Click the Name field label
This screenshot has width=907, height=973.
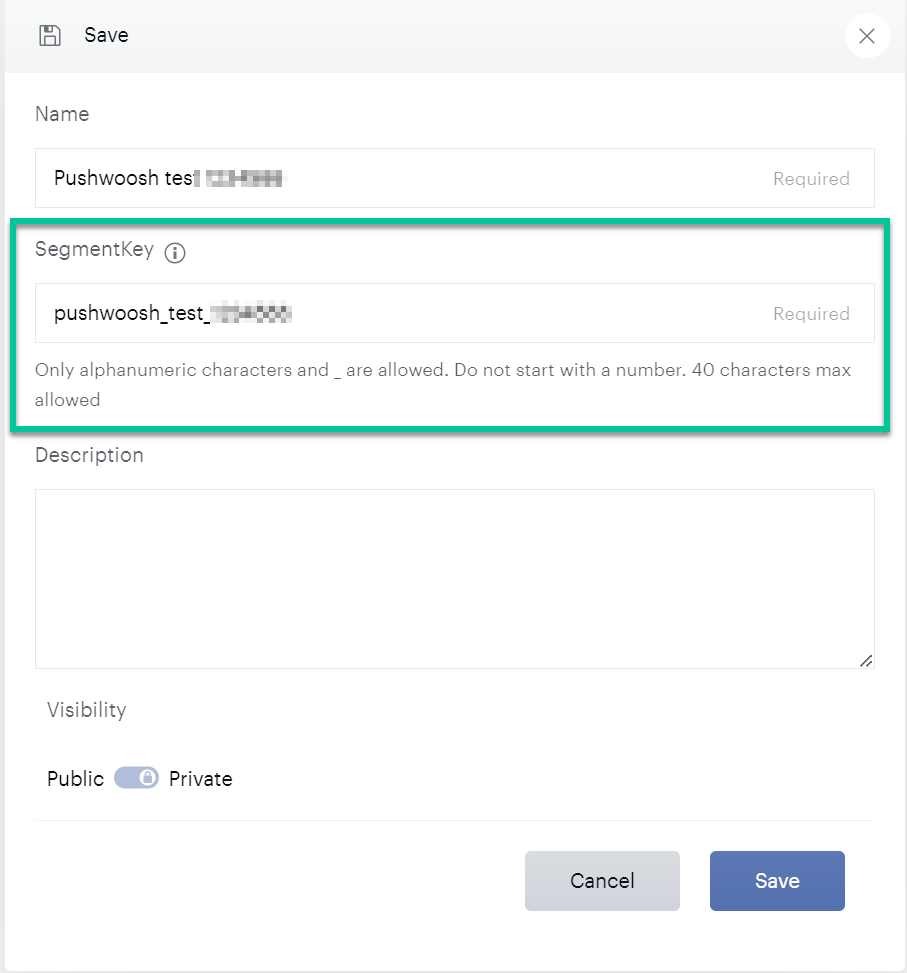pos(62,114)
